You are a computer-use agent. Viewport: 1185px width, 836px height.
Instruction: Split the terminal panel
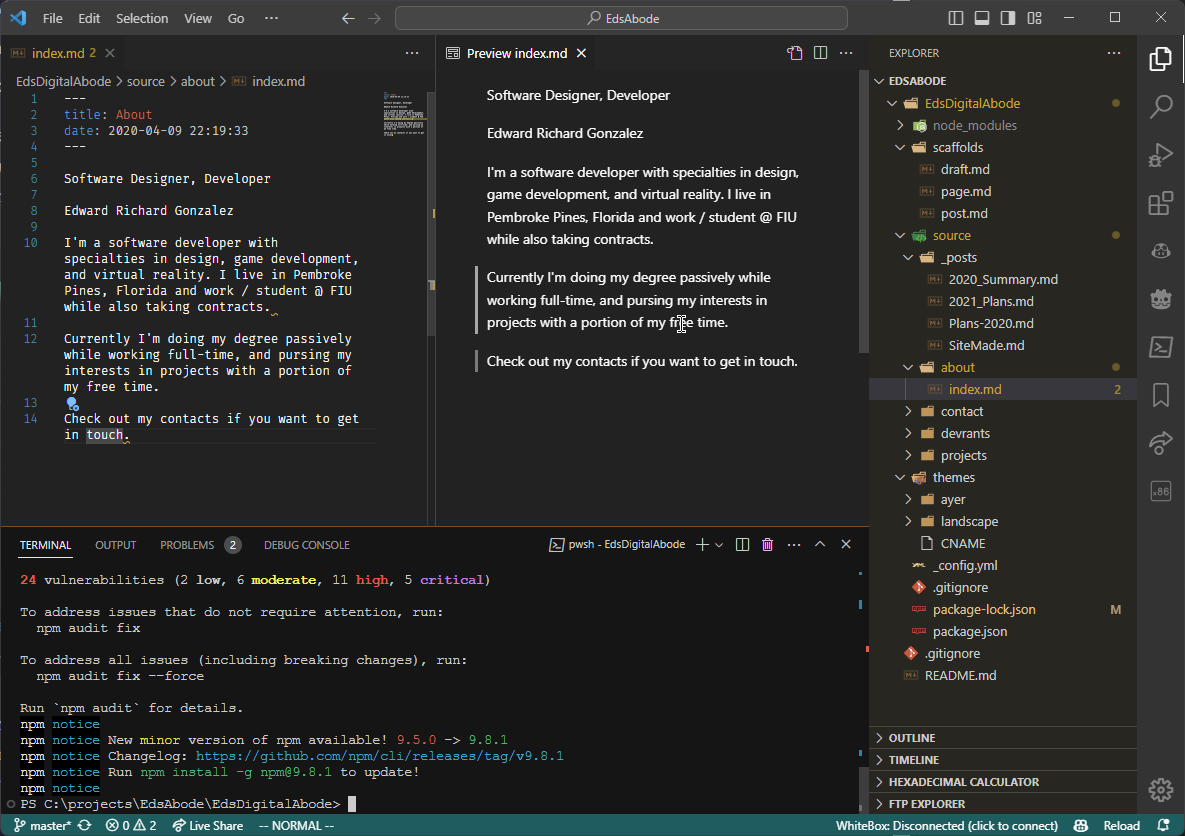[x=742, y=545]
